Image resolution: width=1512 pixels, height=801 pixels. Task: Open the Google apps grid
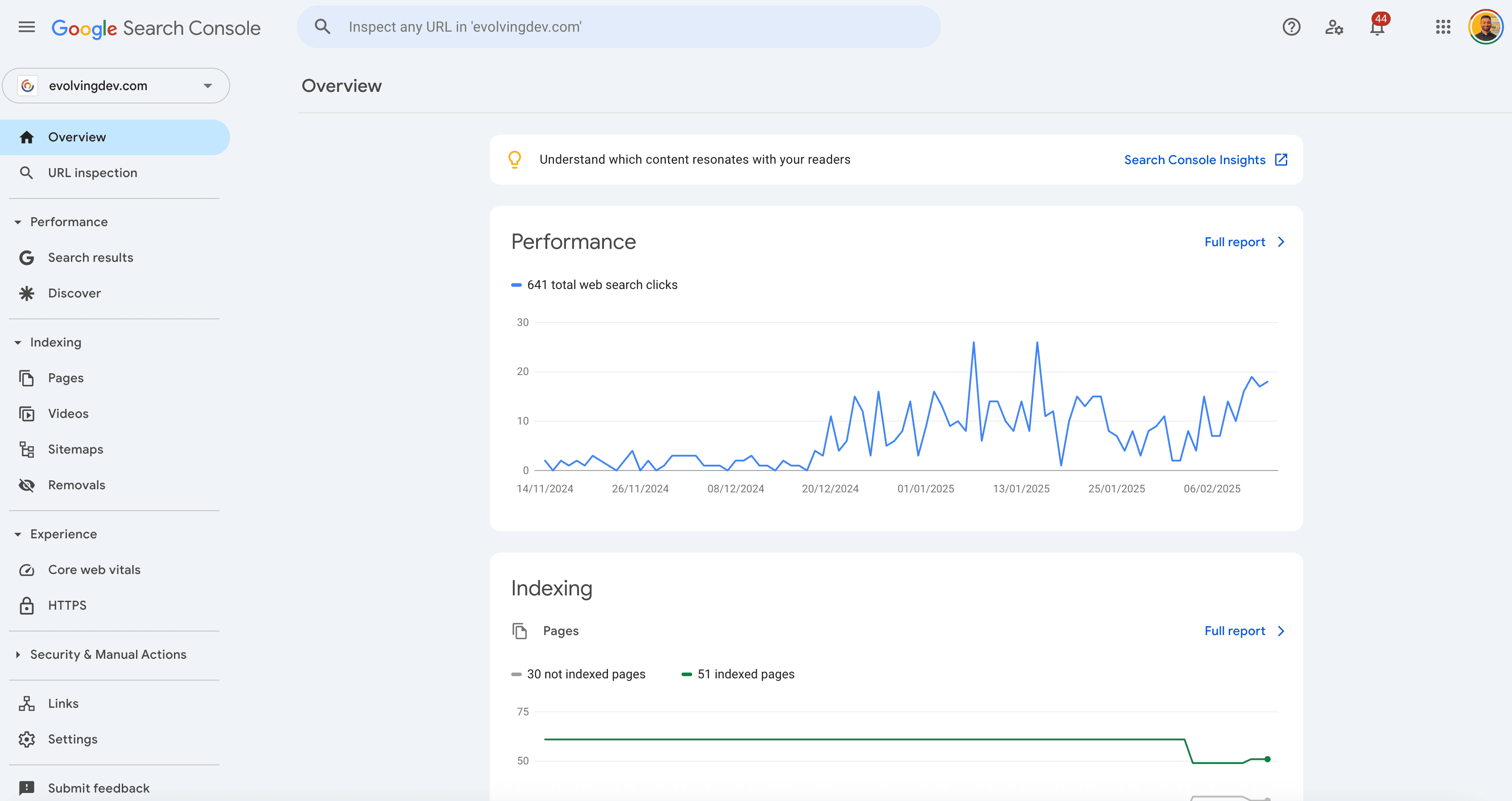click(1443, 27)
